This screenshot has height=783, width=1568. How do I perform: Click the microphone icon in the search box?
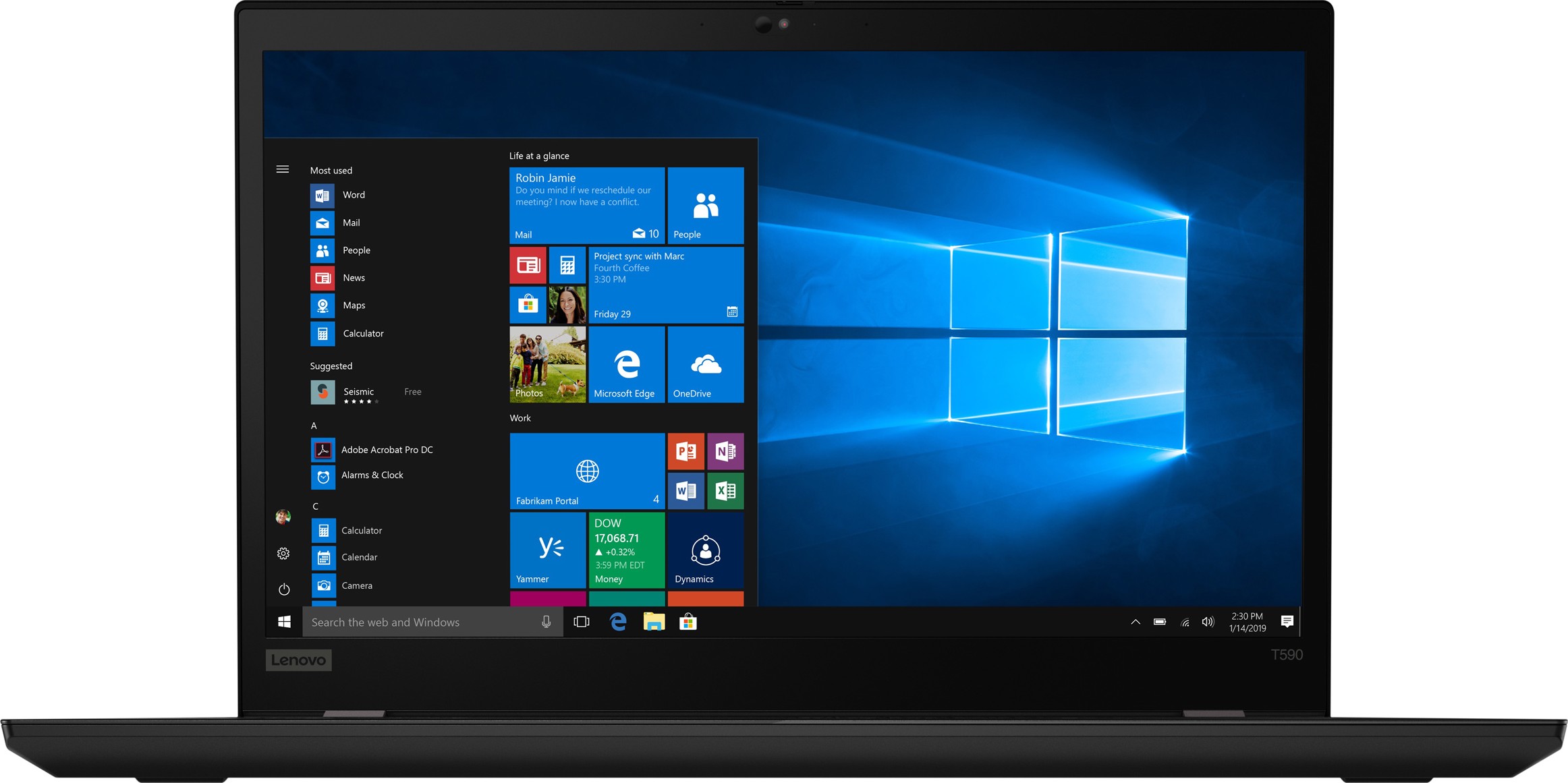(x=546, y=622)
